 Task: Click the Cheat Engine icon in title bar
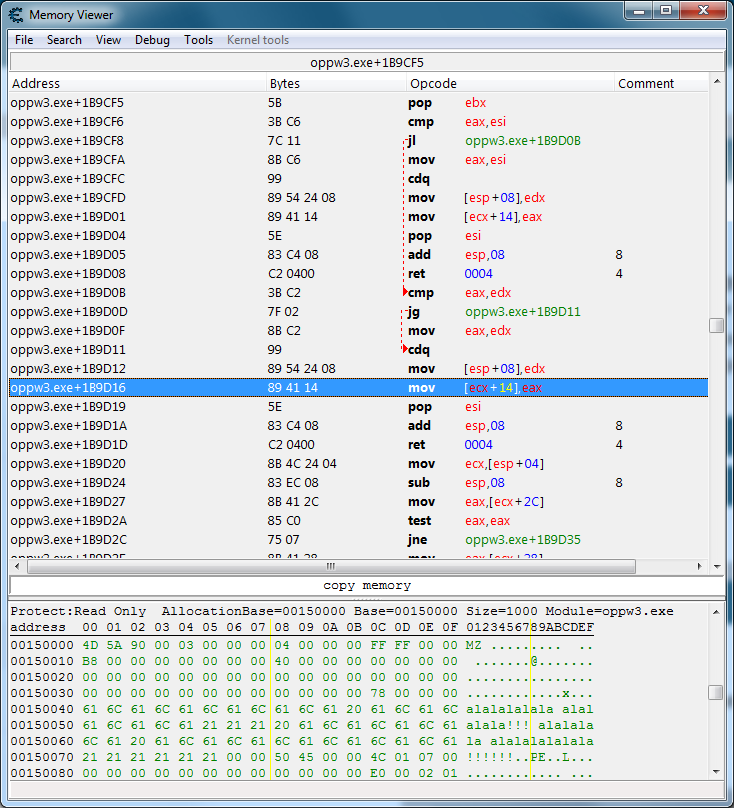[16, 15]
